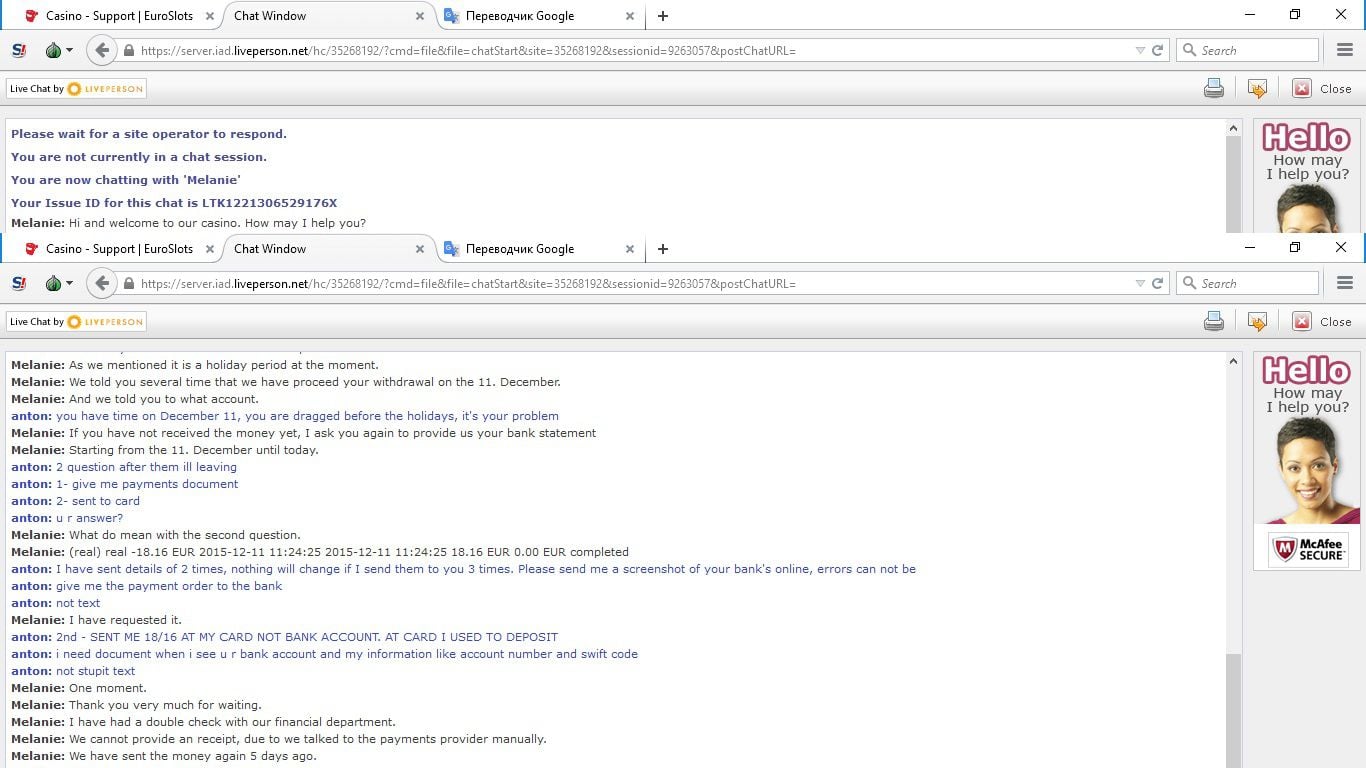Click chat scrollbar up arrow in lower window
This screenshot has height=768, width=1366.
pos(1233,361)
